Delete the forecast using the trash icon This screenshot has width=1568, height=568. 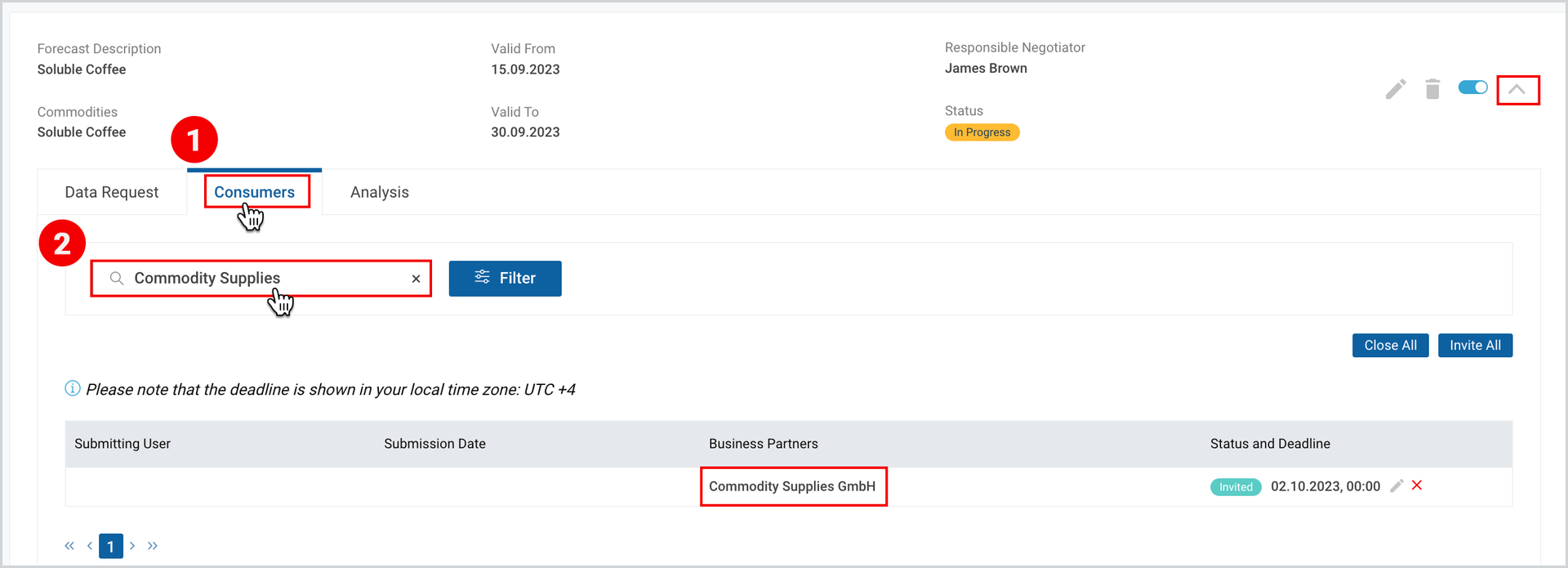(x=1432, y=89)
